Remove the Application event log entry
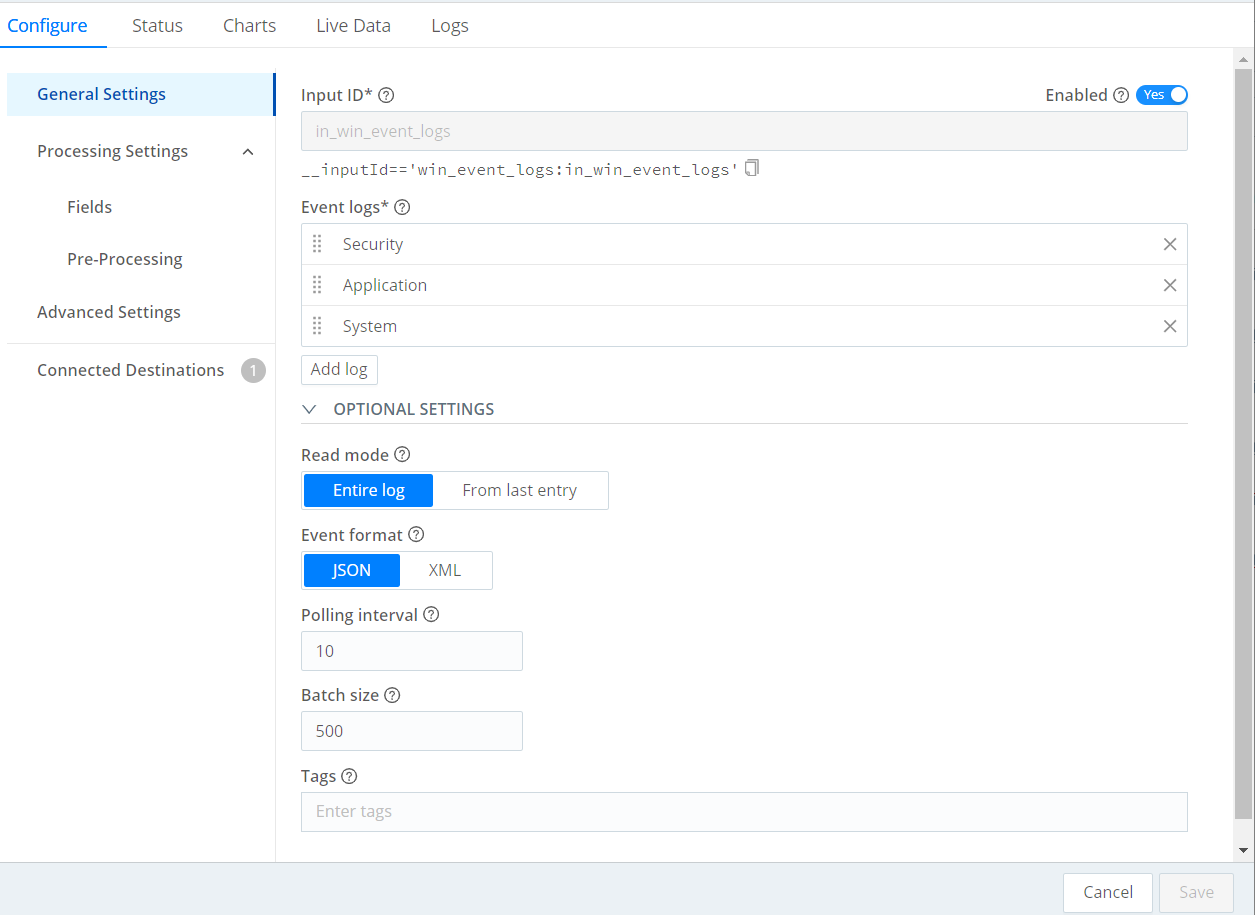This screenshot has width=1255, height=915. pos(1169,285)
